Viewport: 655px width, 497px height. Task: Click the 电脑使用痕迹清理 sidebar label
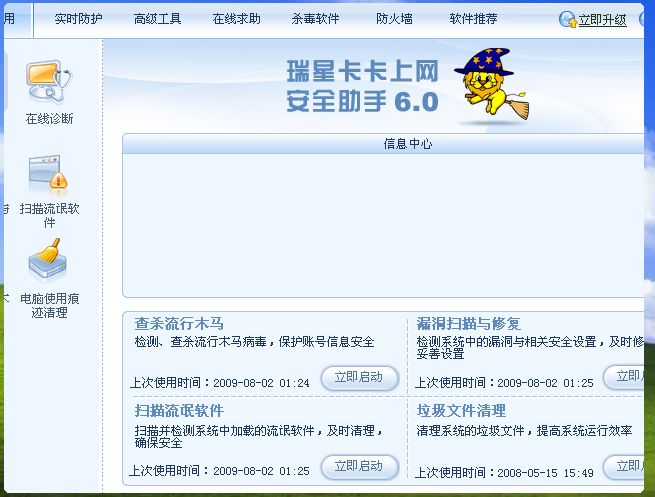tap(49, 306)
